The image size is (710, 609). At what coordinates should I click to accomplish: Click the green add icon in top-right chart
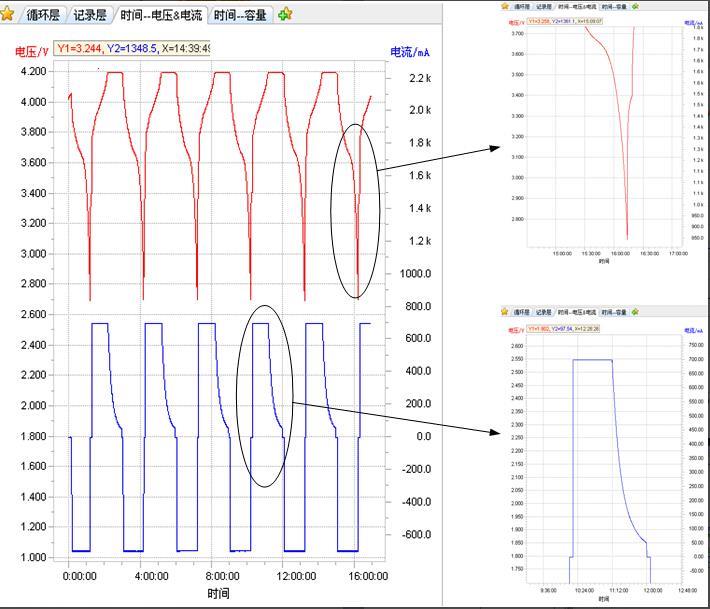tap(634, 6)
